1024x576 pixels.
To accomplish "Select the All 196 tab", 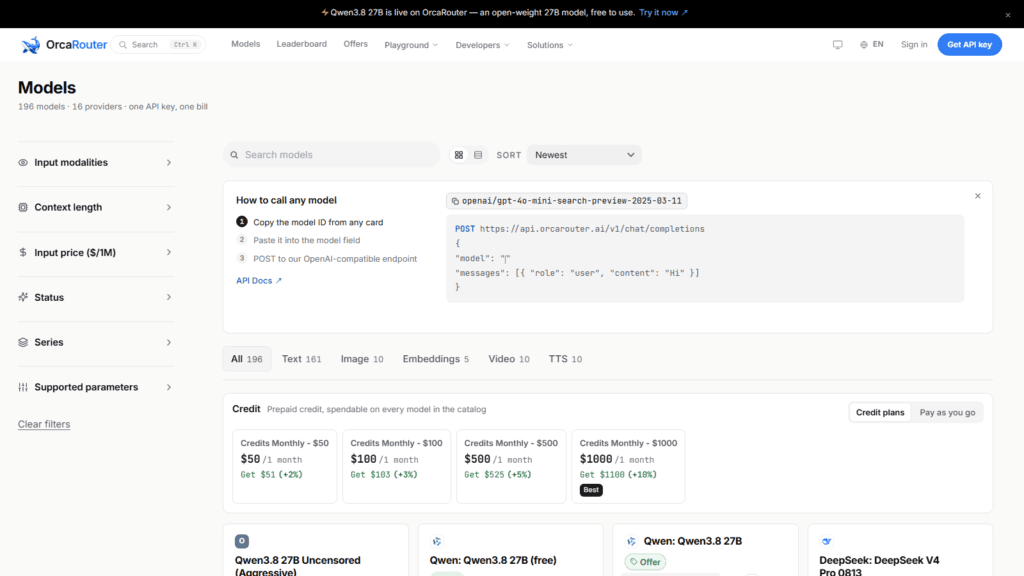I will pos(247,359).
